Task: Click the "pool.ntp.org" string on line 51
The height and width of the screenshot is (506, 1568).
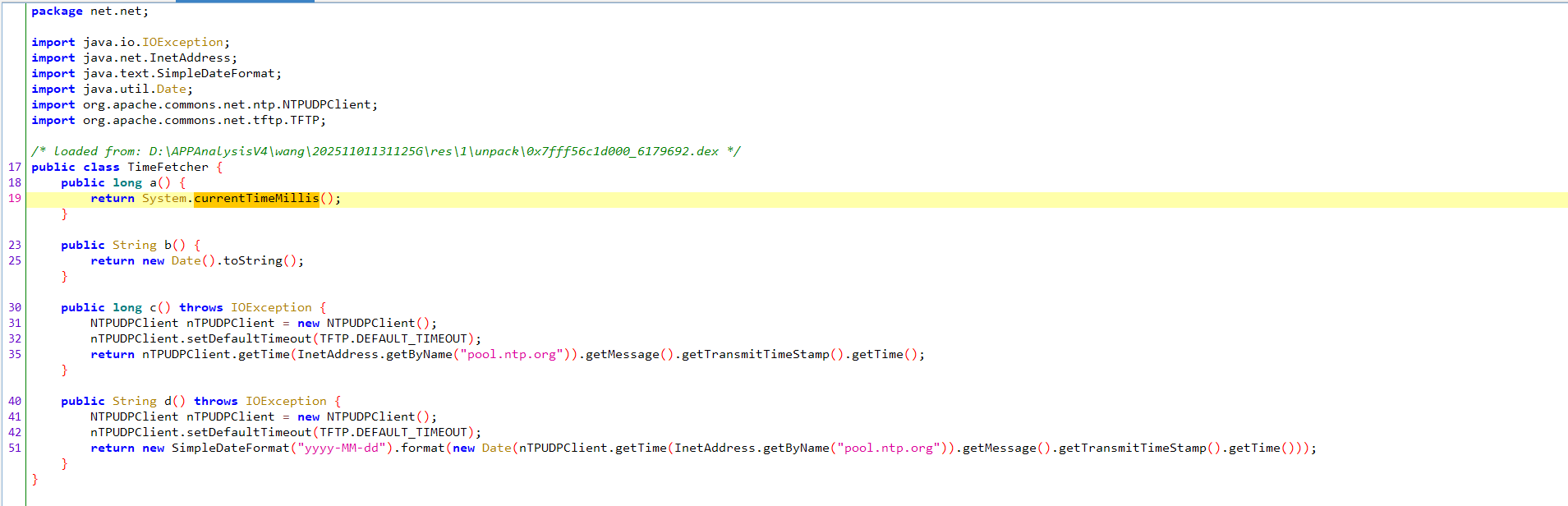Action: click(889, 448)
